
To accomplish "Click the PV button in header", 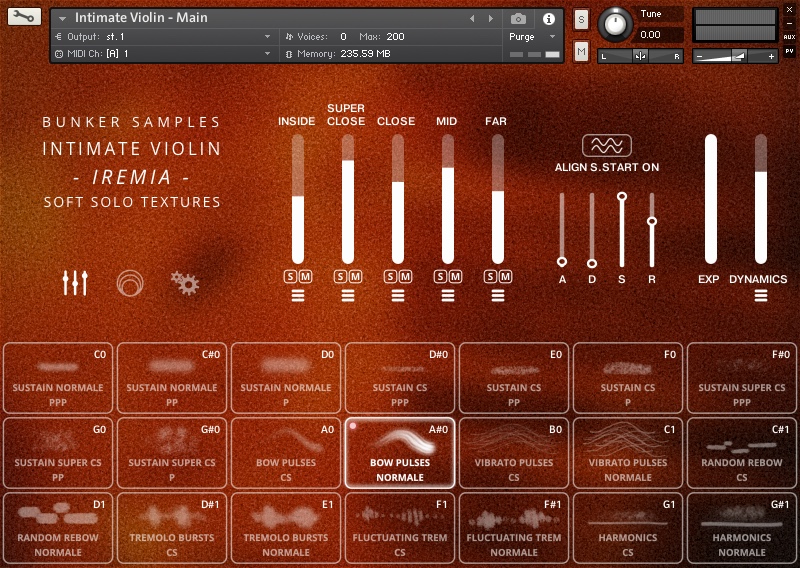I will (x=789, y=51).
